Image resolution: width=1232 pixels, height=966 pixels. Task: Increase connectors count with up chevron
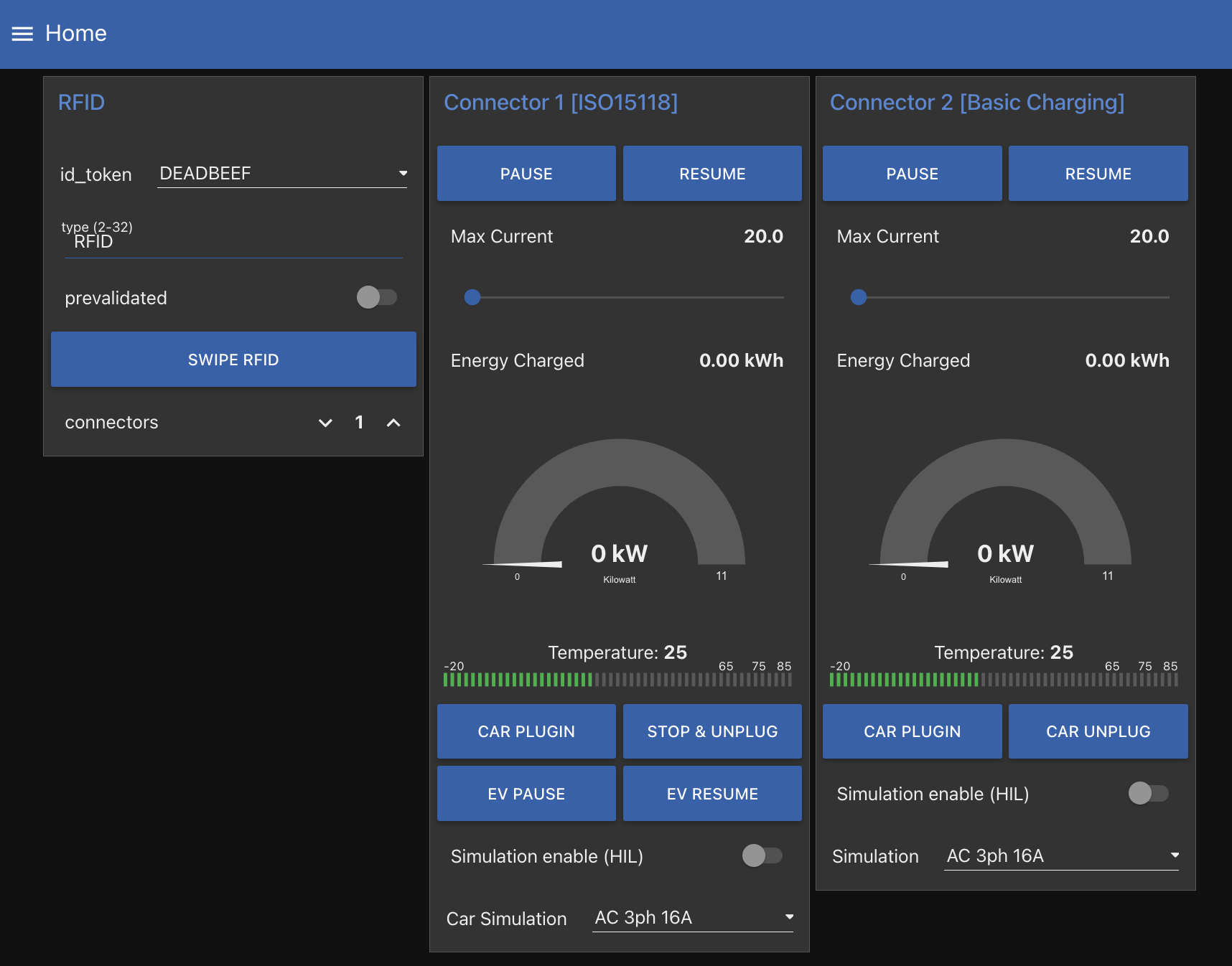tap(393, 423)
